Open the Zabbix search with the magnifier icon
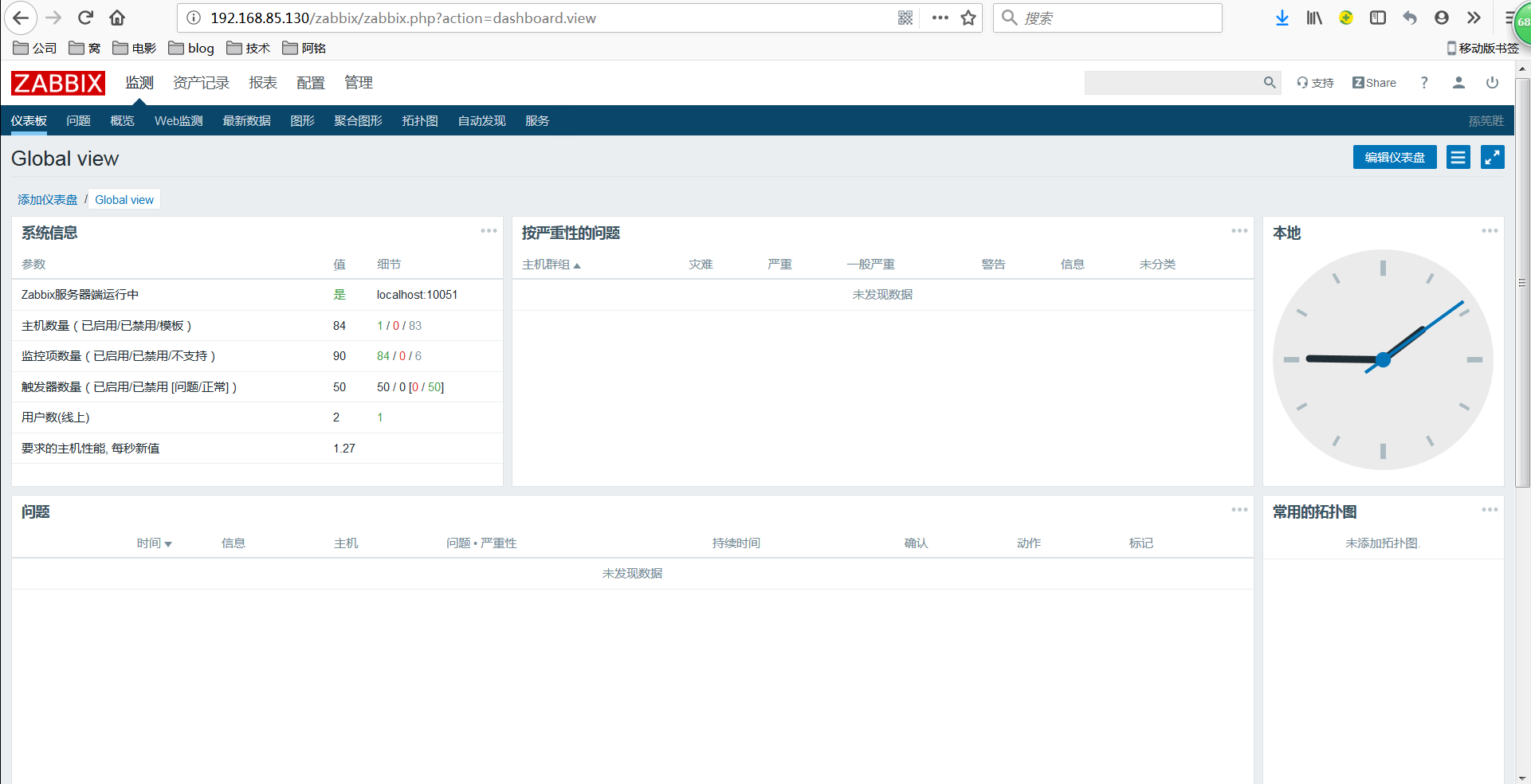The width and height of the screenshot is (1531, 784). 1270,82
